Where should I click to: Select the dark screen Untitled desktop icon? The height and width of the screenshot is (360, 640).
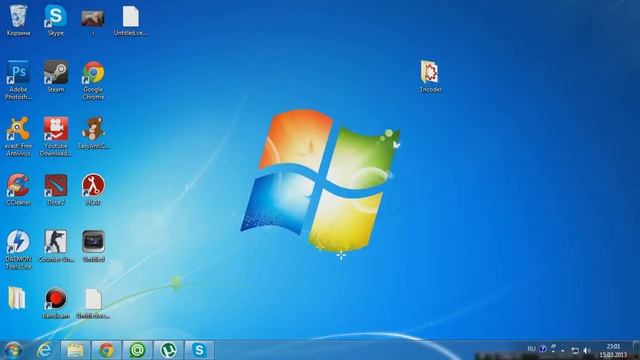93,246
